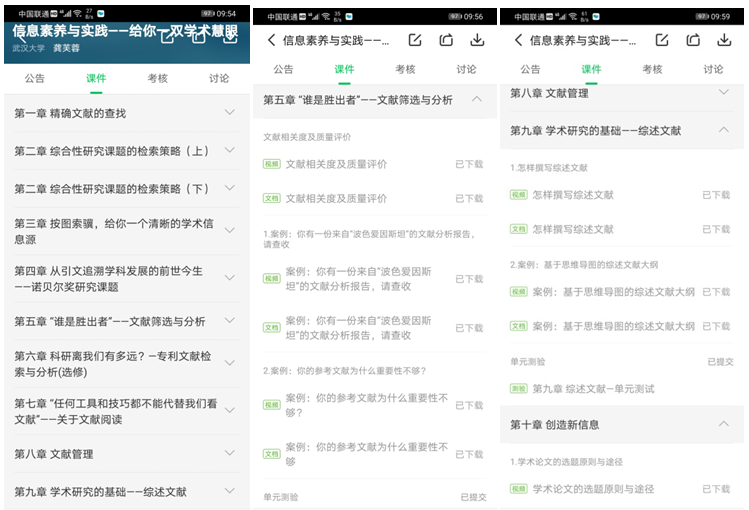Tap course title in left screen banner
Viewport: 749px width, 510px height.
click(125, 31)
